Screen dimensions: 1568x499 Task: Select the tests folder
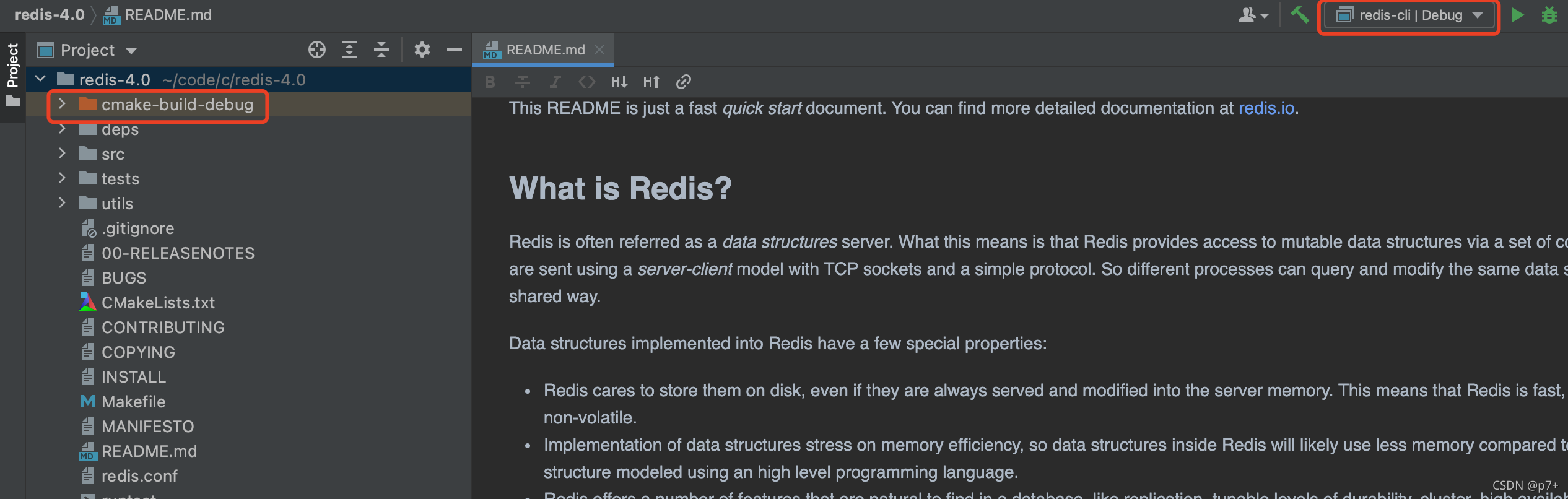(x=120, y=179)
